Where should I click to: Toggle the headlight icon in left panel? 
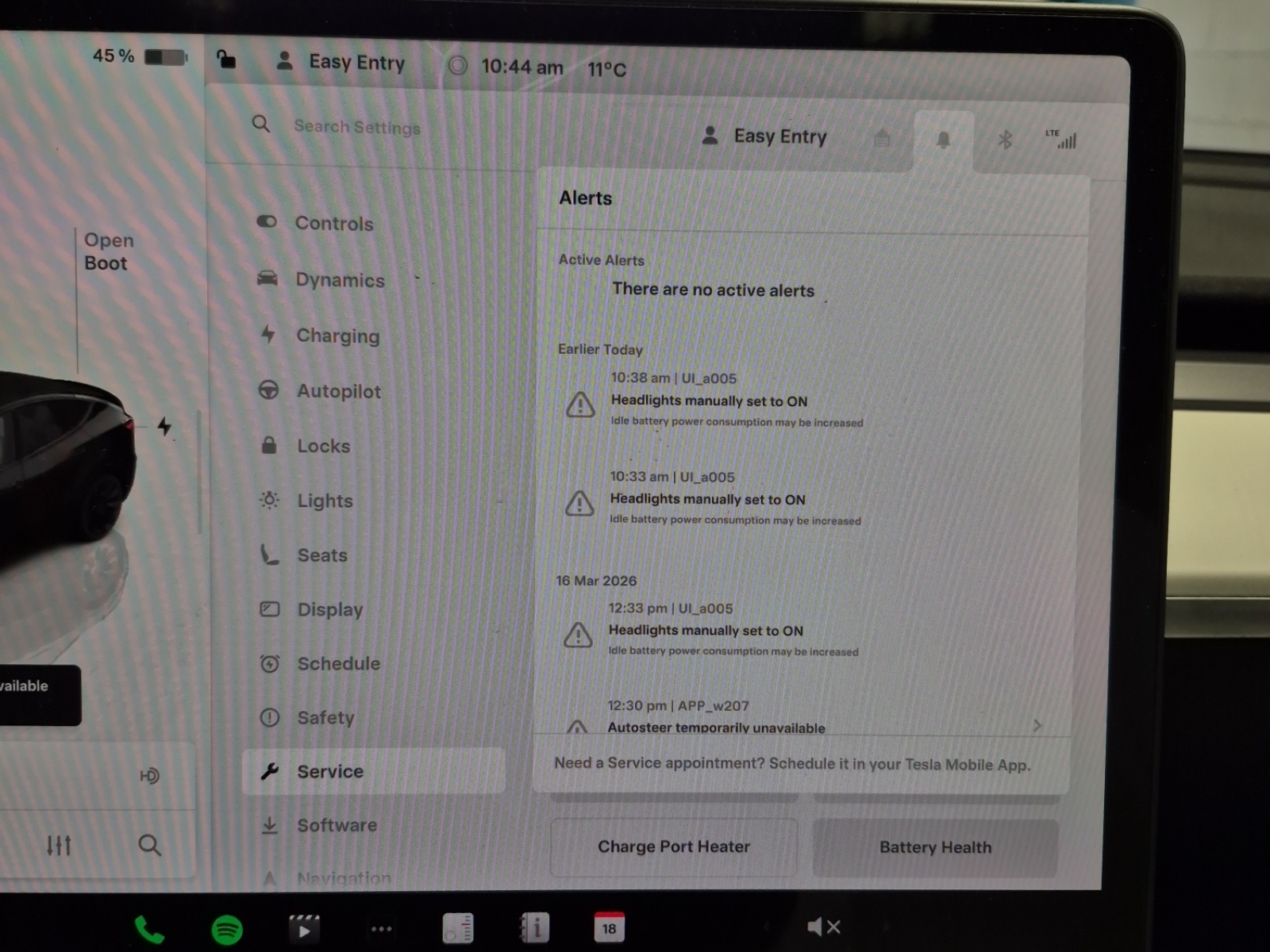tap(149, 775)
